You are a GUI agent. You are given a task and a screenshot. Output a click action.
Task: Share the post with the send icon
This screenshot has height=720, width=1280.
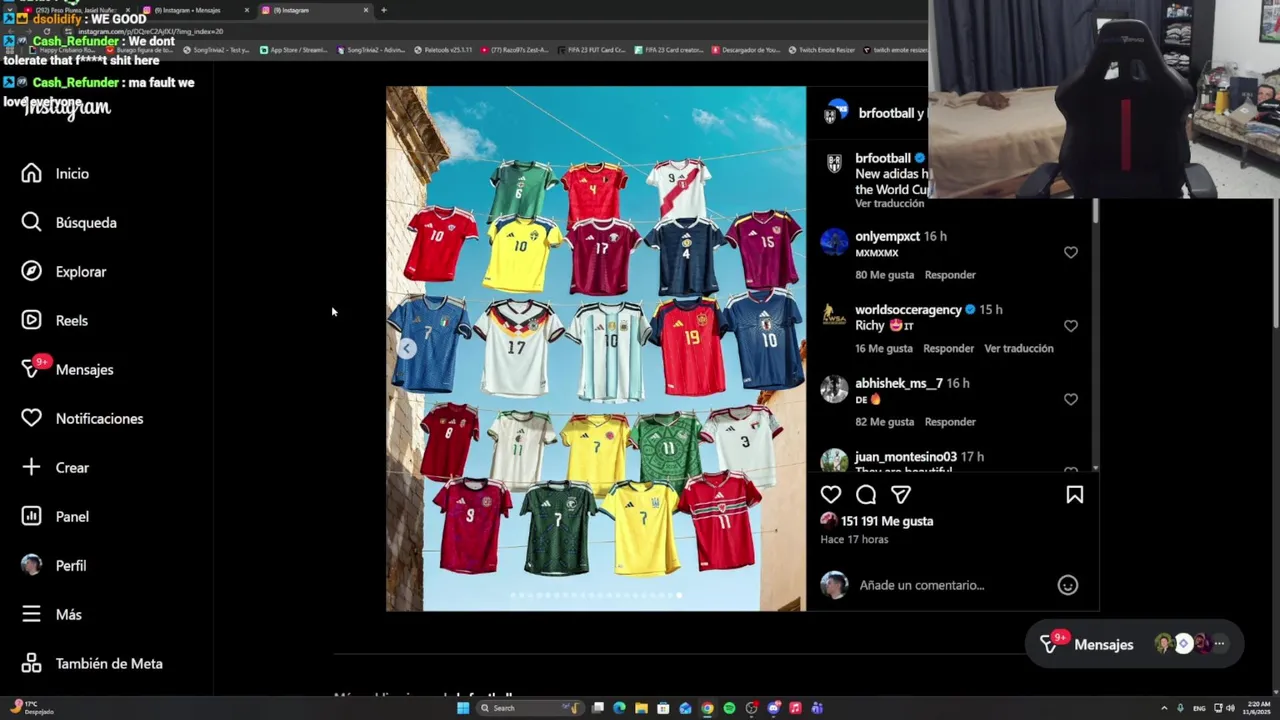pos(901,495)
